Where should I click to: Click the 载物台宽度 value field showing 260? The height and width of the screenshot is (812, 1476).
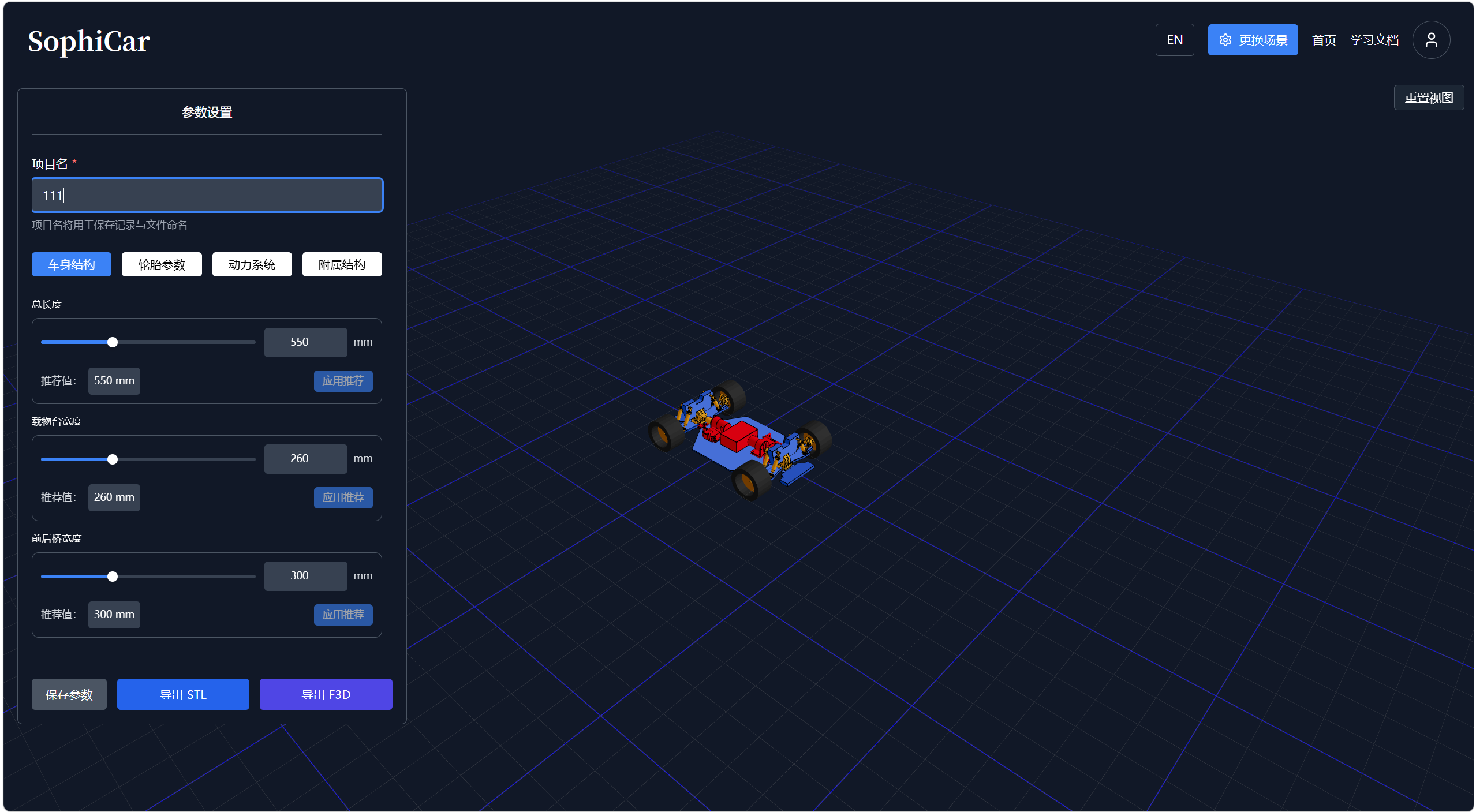coord(305,459)
